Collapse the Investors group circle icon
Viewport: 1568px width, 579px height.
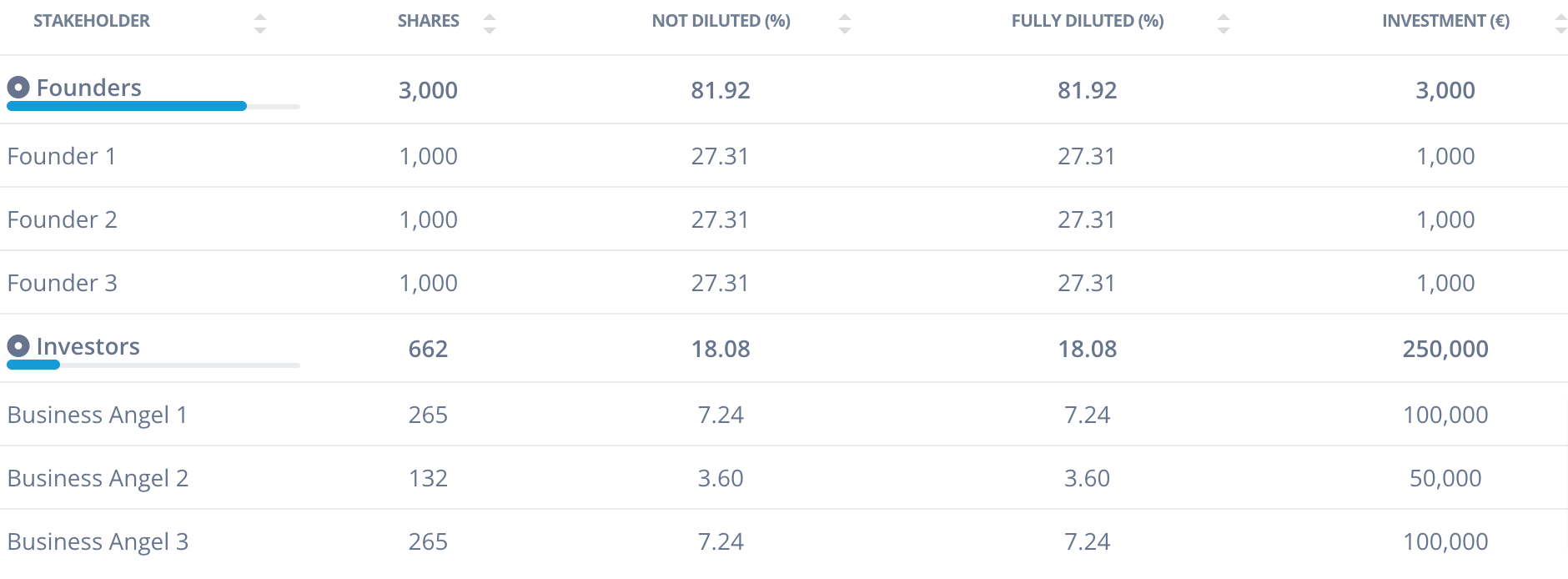18,345
